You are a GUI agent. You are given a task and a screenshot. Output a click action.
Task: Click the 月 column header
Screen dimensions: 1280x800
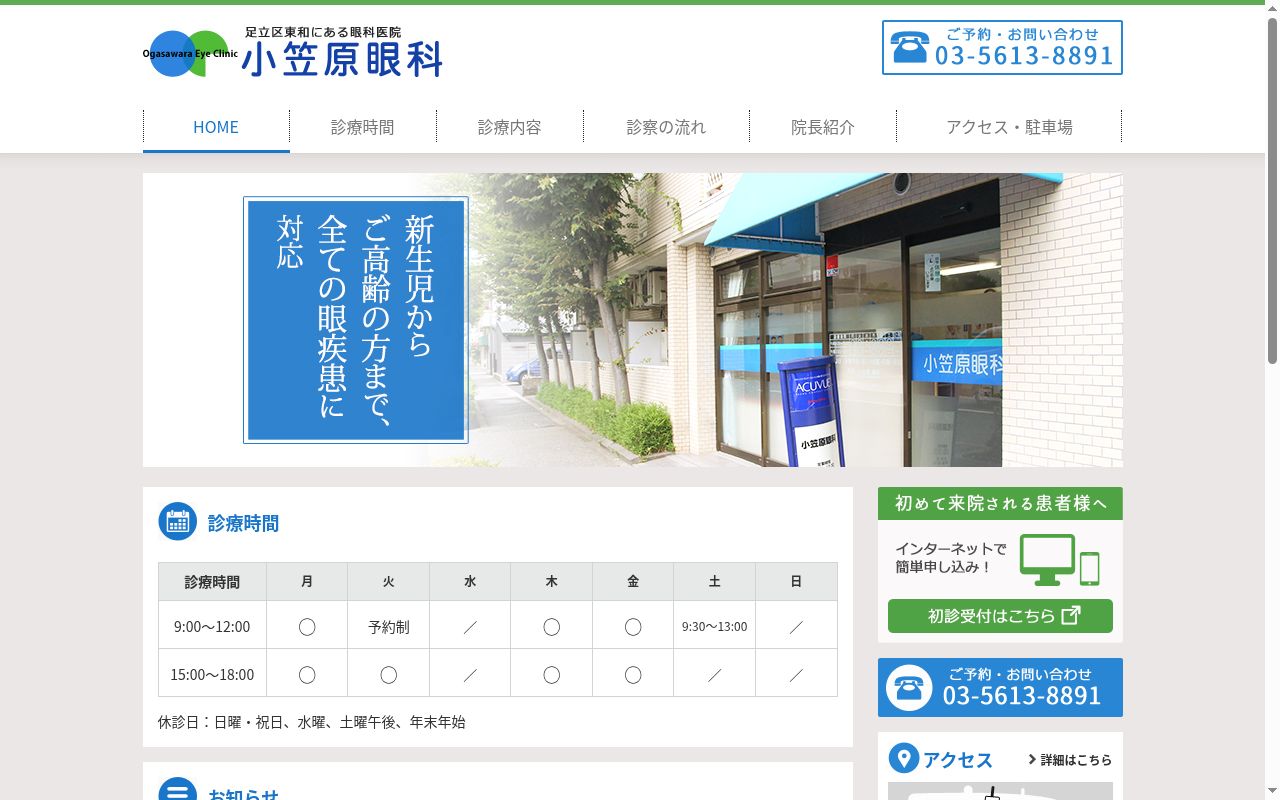(307, 581)
